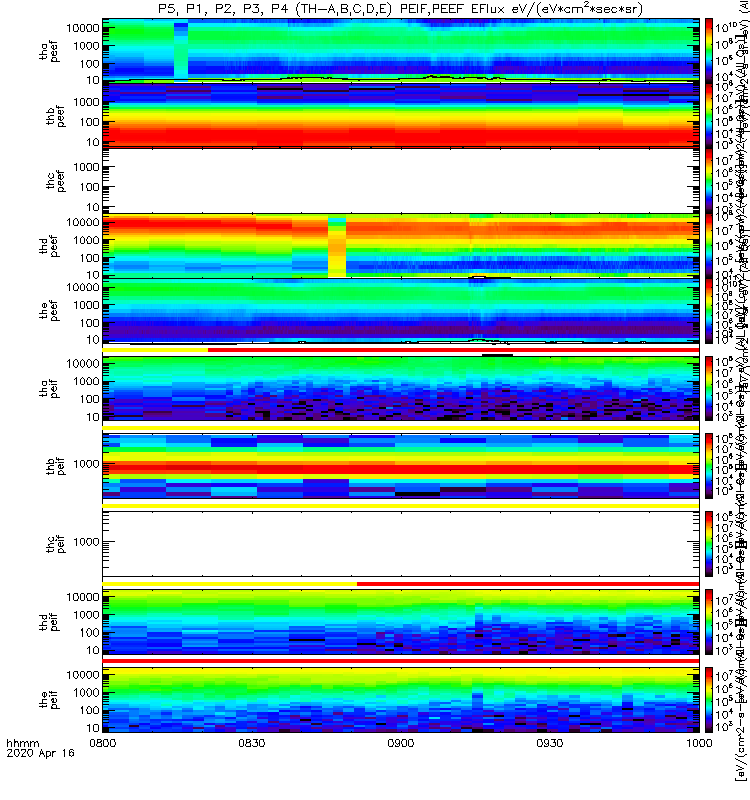The height and width of the screenshot is (800, 750).
Task: Select the 'thc peef' panel label
Action: pyautogui.click(x=55, y=181)
